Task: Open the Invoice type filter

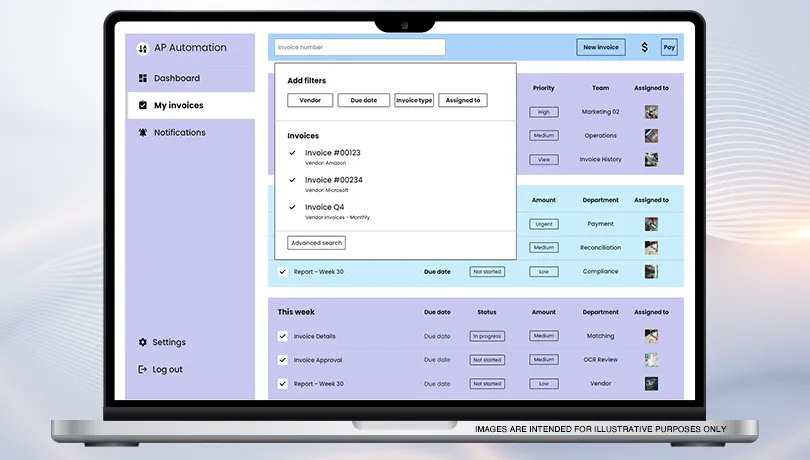Action: (x=414, y=100)
